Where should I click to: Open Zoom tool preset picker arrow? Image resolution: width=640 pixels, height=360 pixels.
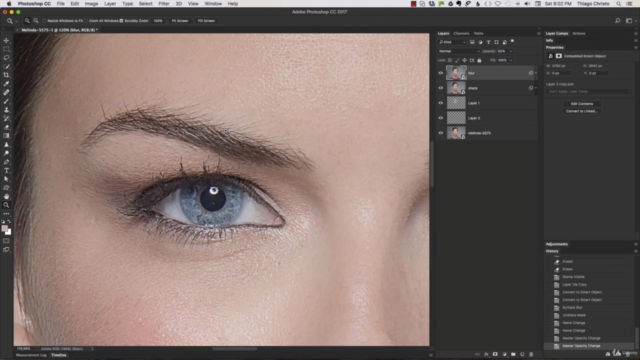click(16, 21)
